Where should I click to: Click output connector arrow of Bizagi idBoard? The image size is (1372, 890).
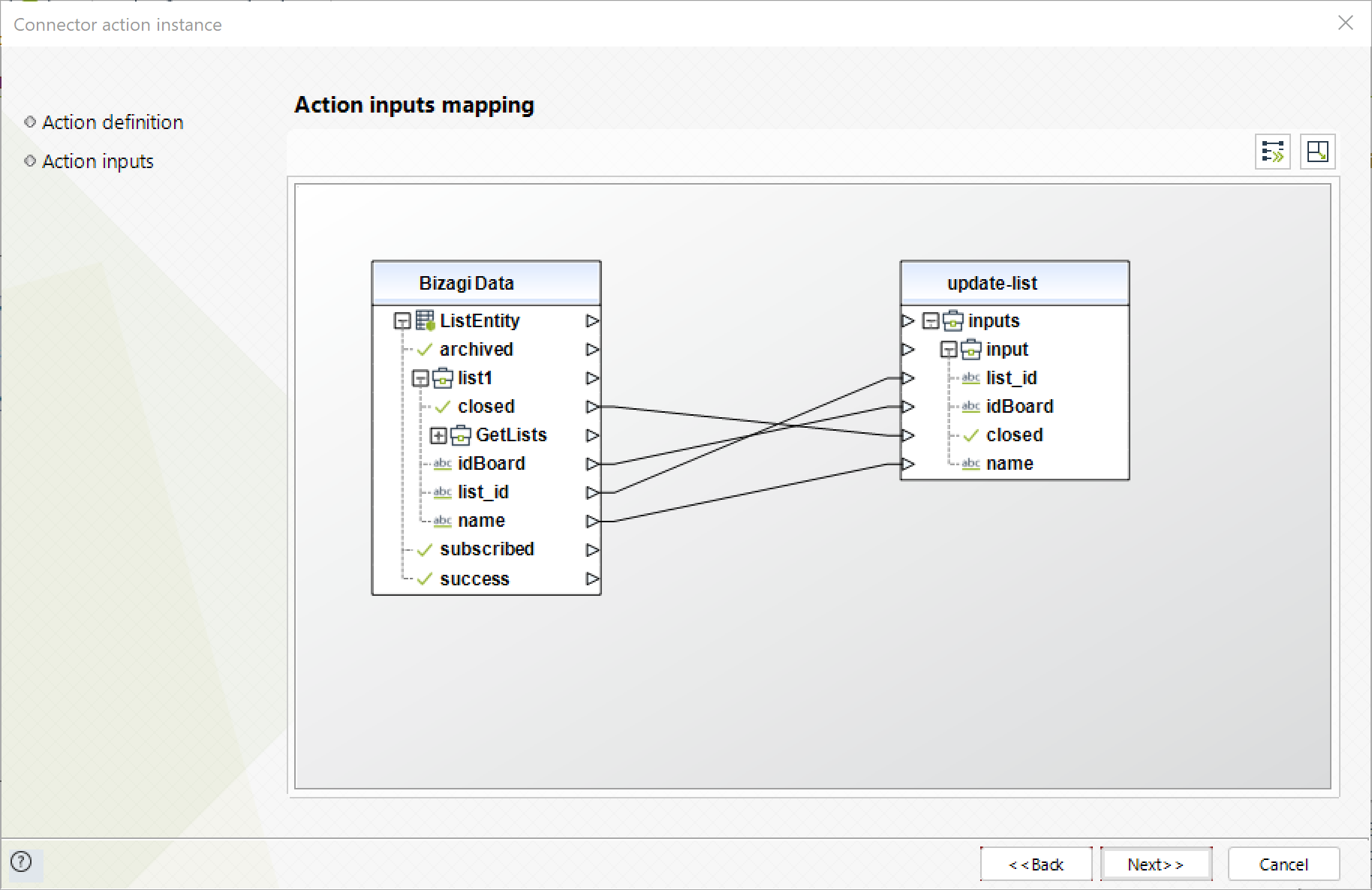593,464
